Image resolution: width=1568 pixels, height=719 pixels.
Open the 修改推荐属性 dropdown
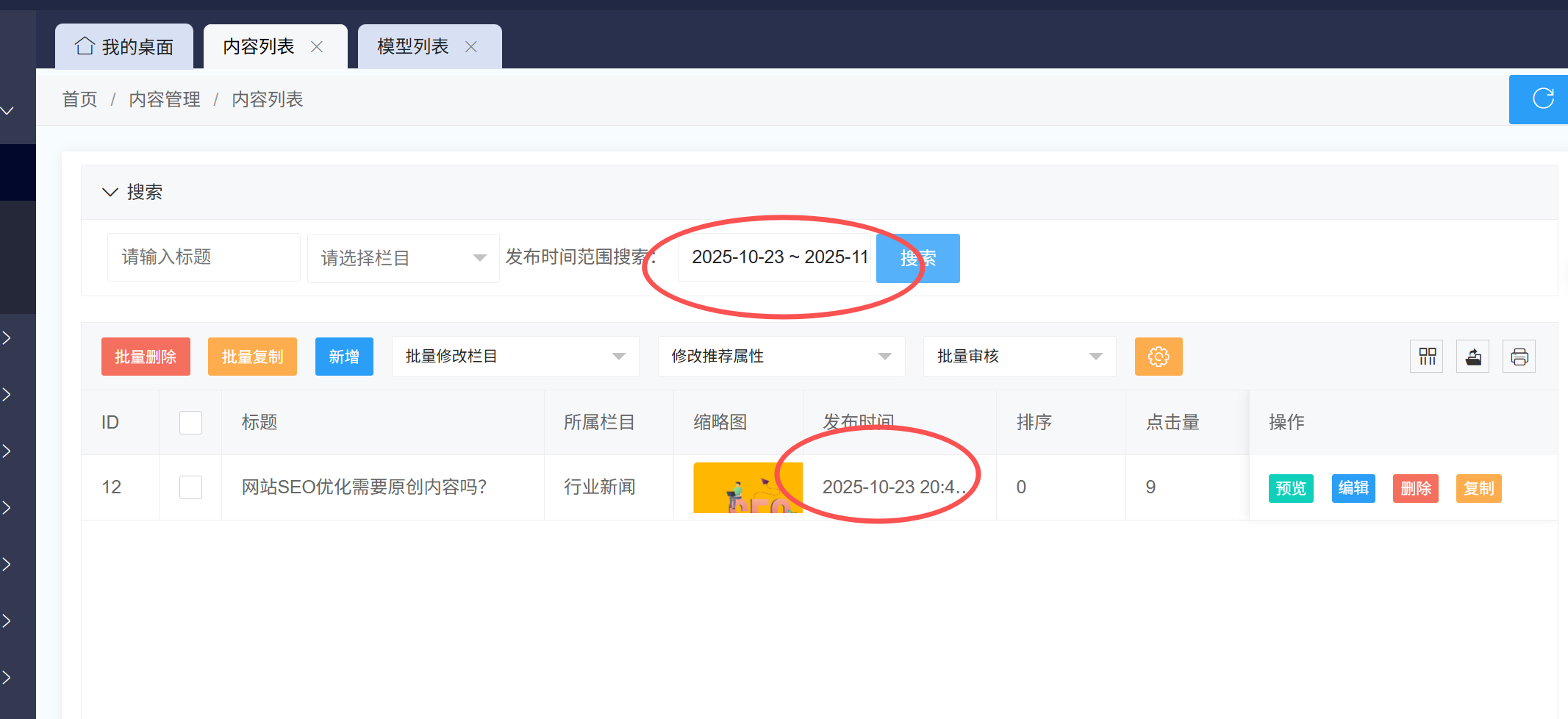(x=781, y=357)
